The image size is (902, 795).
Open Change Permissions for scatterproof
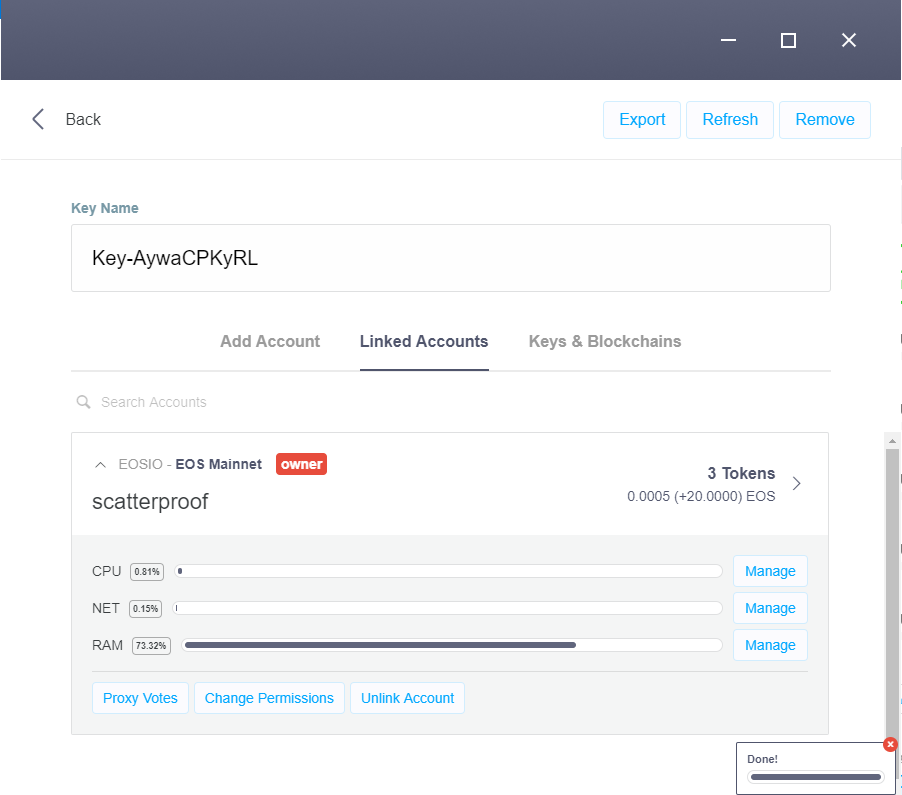pos(268,697)
